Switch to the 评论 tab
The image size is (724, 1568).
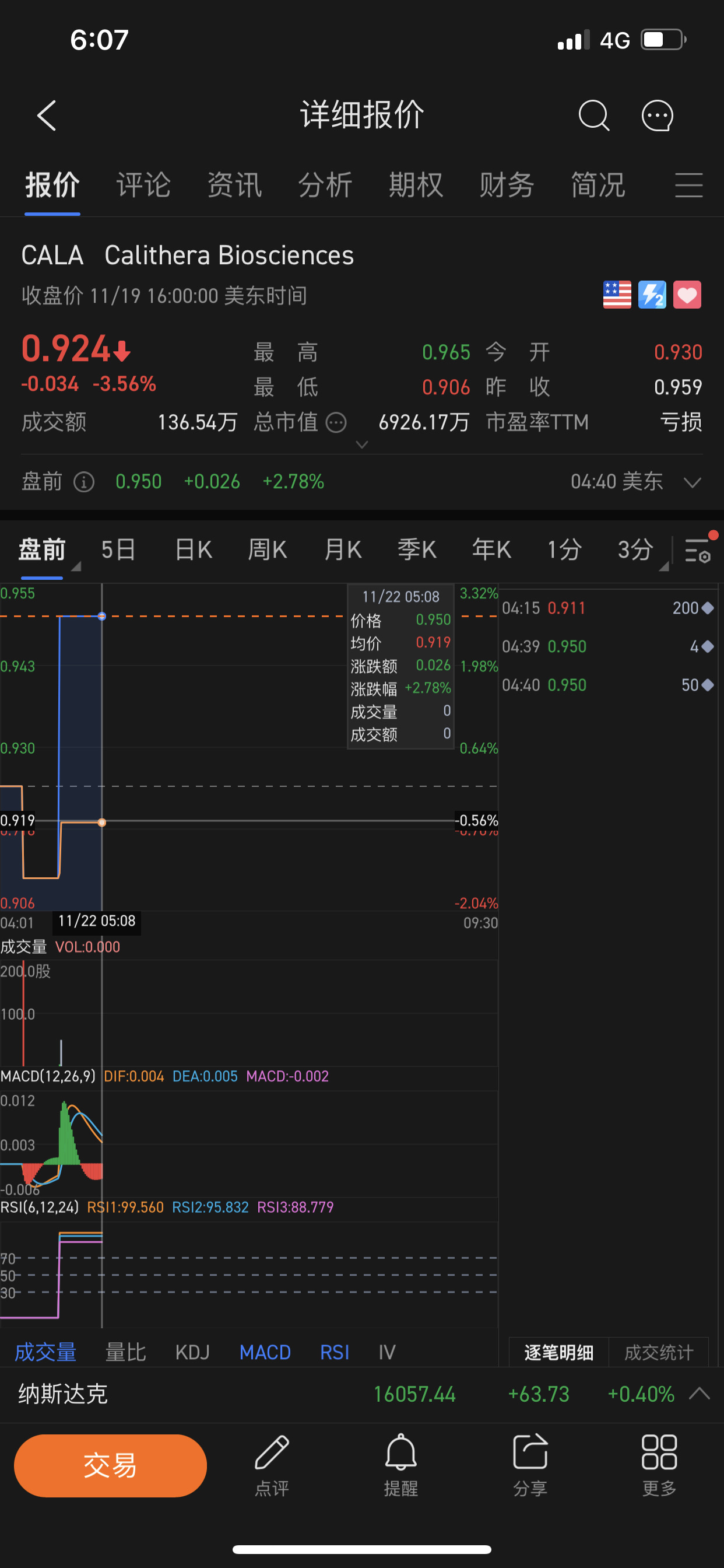143,185
